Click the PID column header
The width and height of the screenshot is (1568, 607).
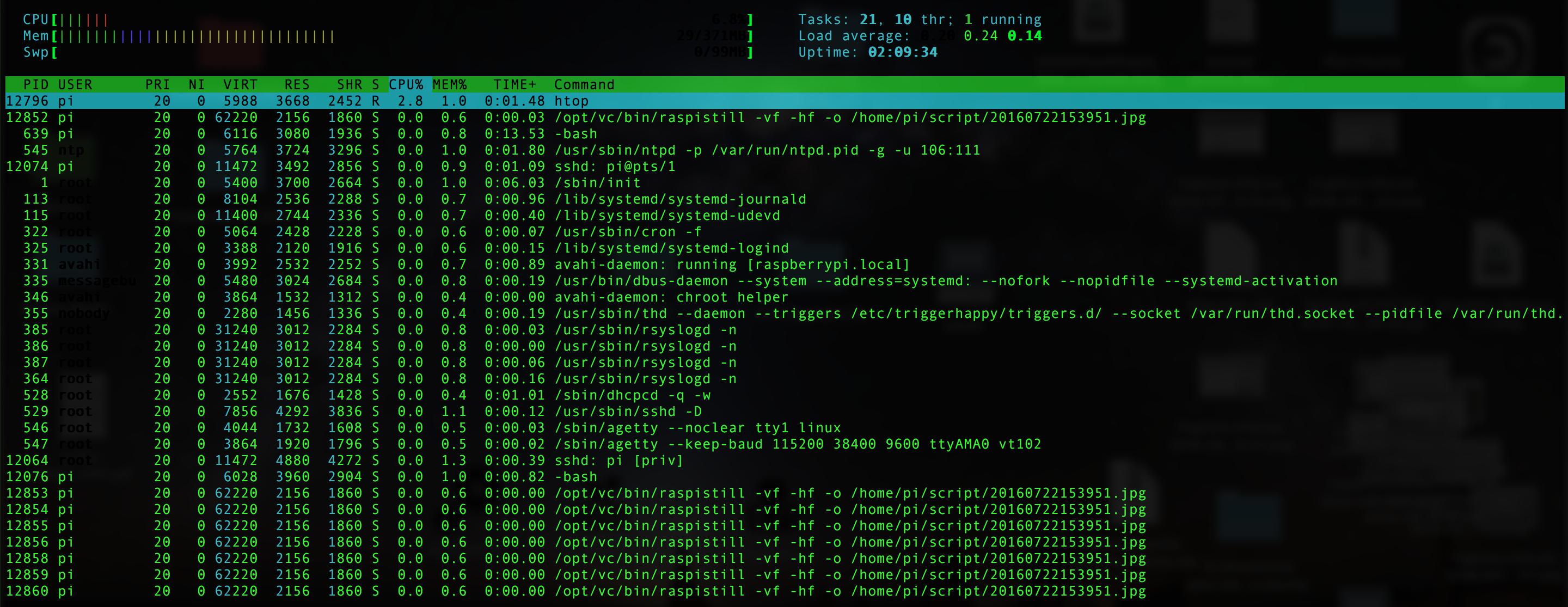35,84
